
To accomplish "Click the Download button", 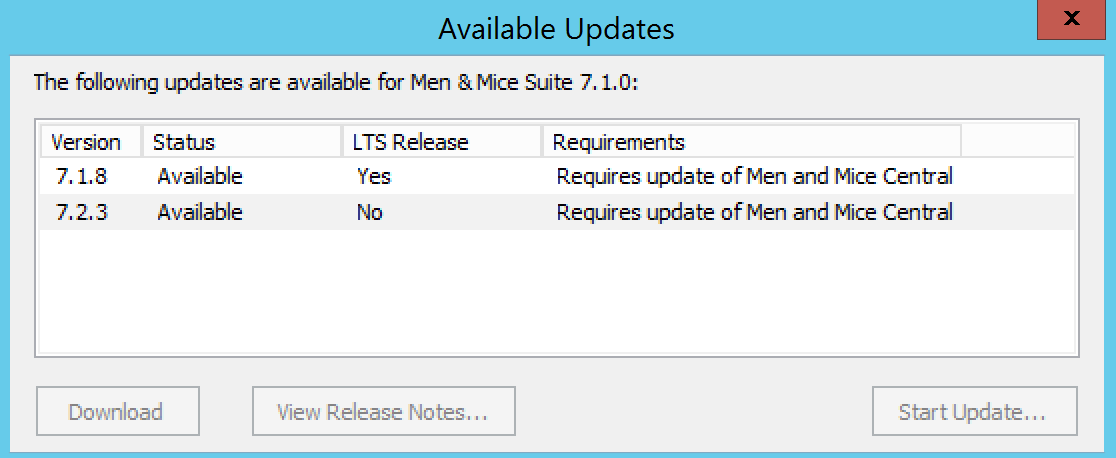I will coord(116,412).
